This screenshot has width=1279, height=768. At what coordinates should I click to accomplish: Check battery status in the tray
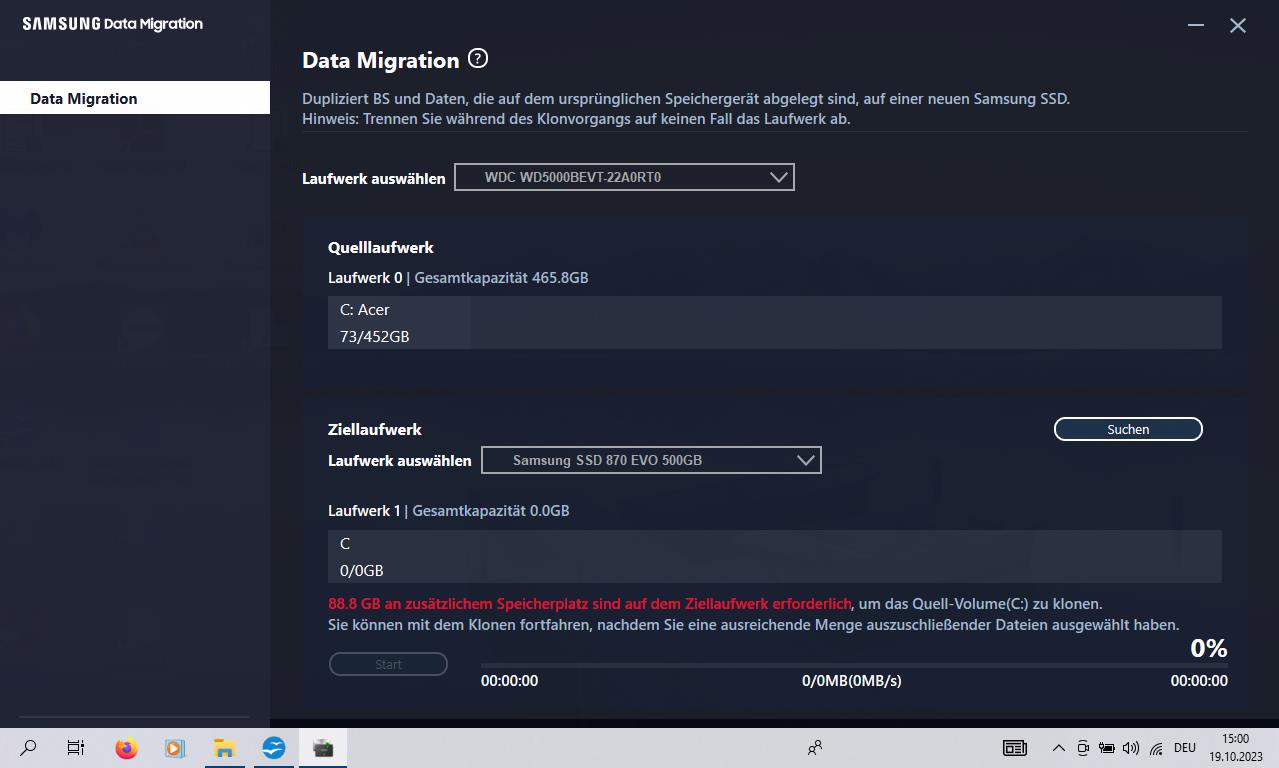[1107, 748]
